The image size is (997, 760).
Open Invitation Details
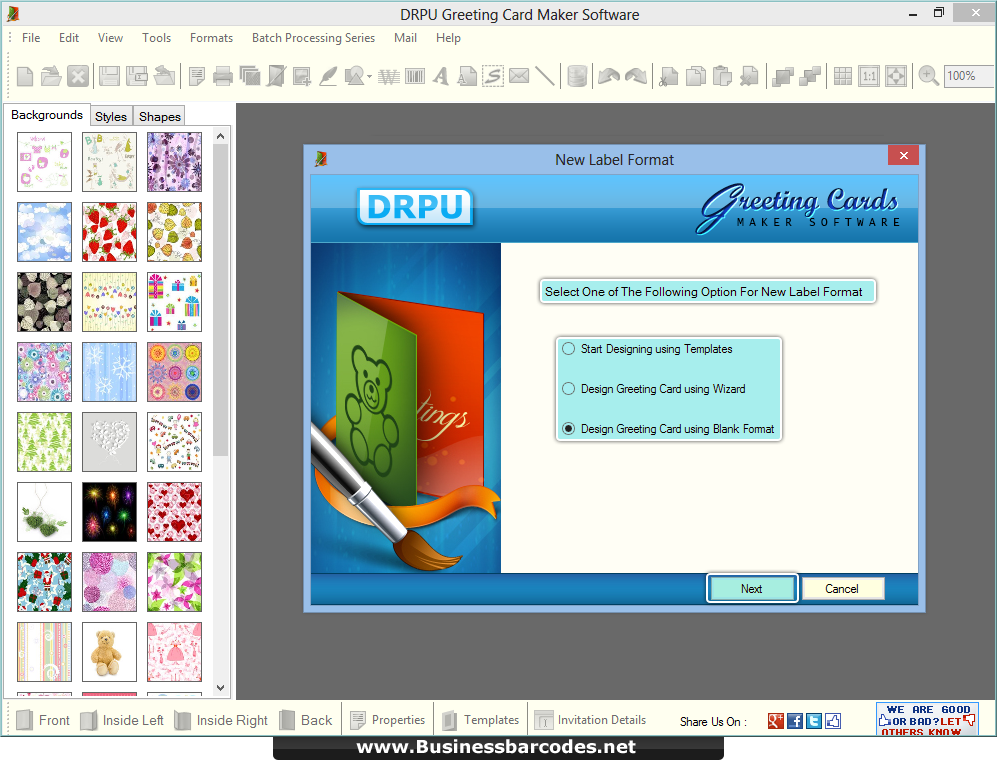[590, 720]
